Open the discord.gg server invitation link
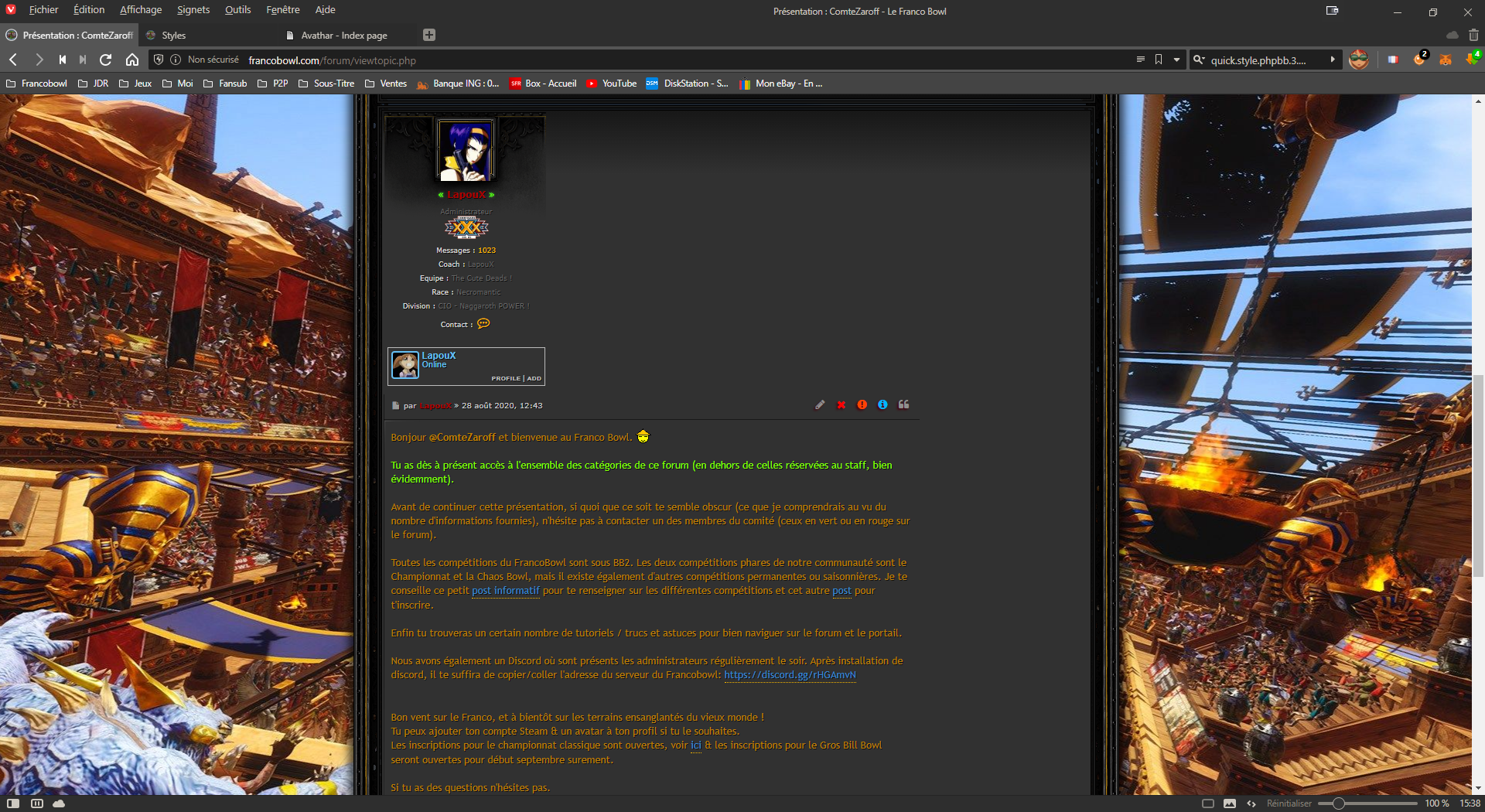Image resolution: width=1485 pixels, height=812 pixels. (790, 675)
